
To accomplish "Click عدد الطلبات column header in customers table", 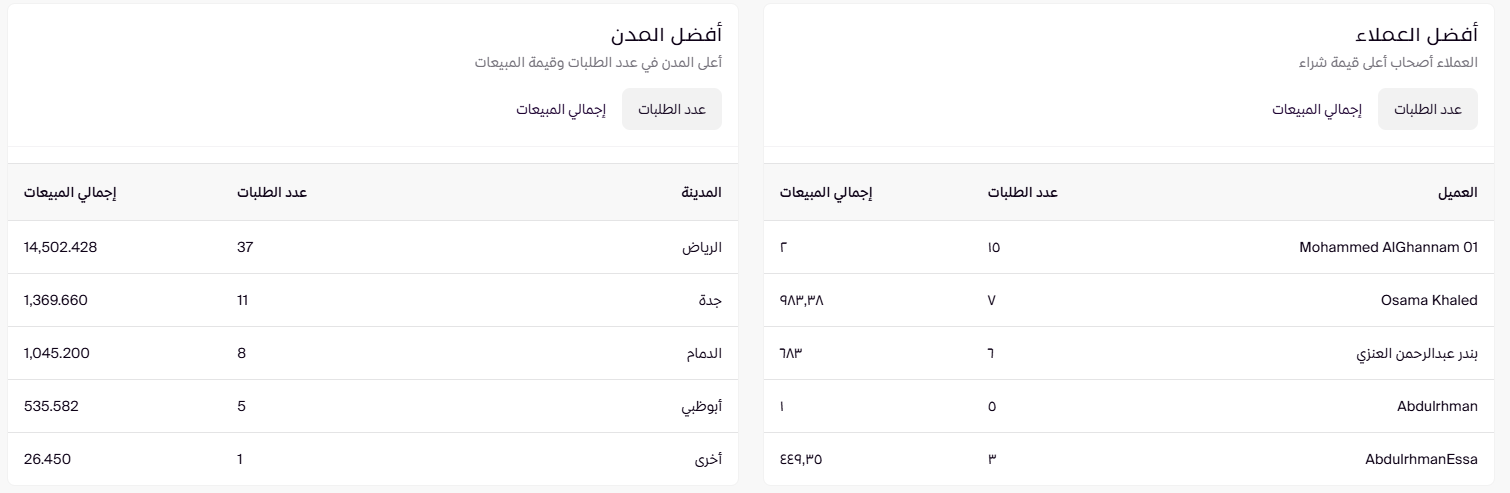I will pyautogui.click(x=1023, y=192).
